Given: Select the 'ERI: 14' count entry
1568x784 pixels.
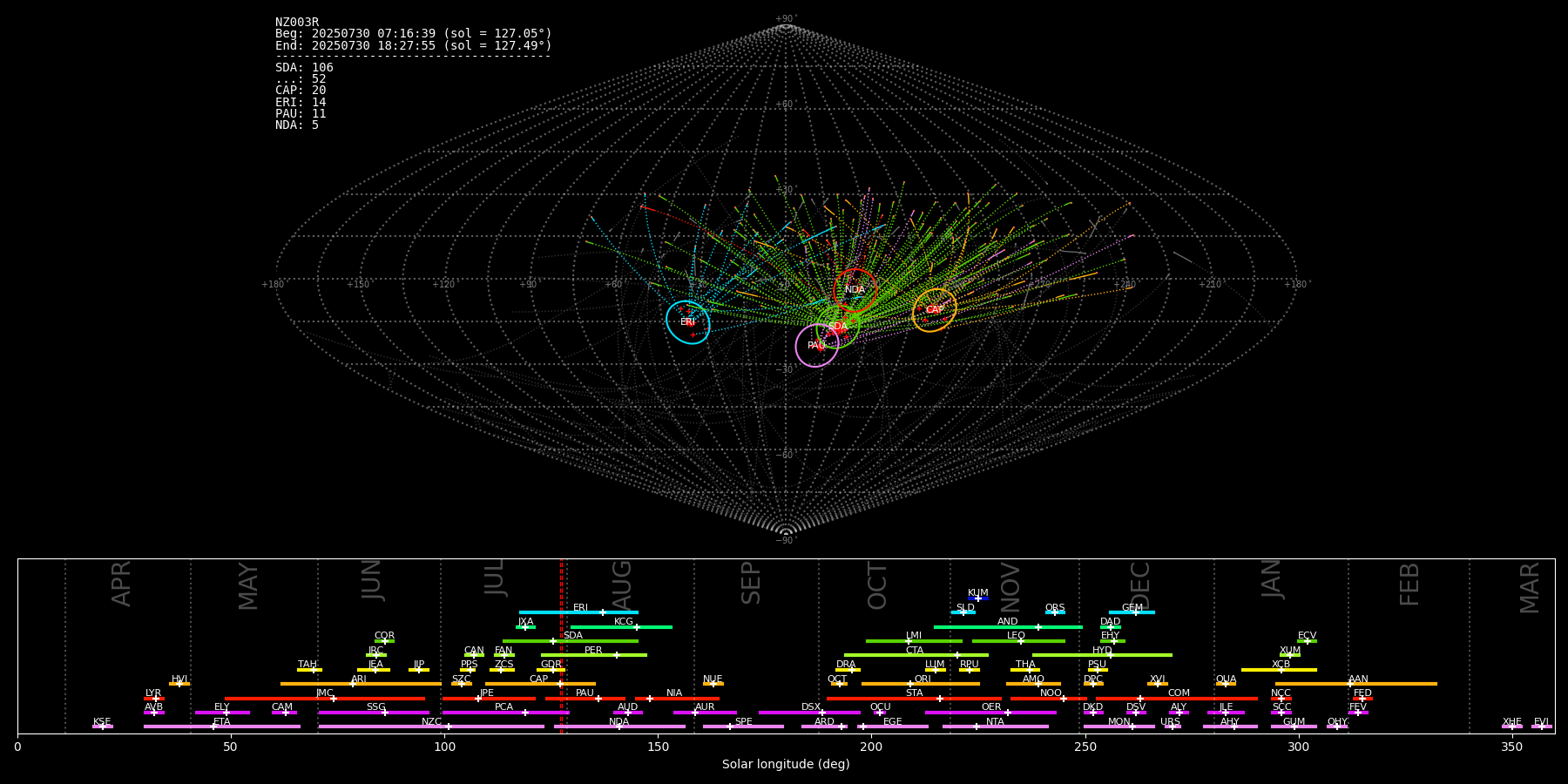Looking at the screenshot, I should 301,103.
